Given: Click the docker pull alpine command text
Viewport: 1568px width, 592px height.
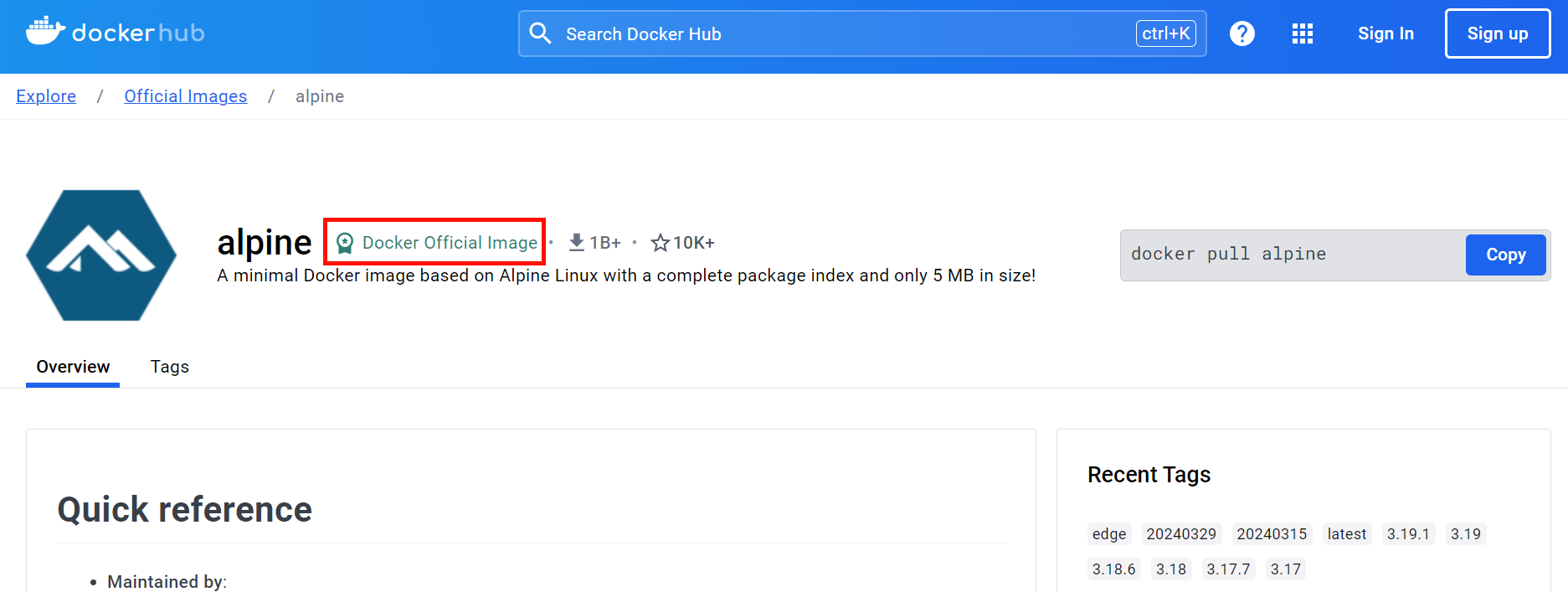Looking at the screenshot, I should 1228,255.
